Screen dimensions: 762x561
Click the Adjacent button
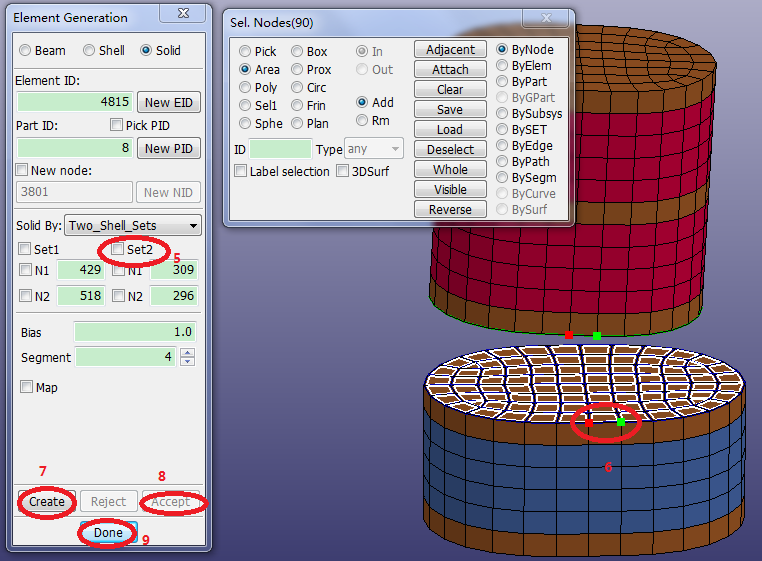(x=450, y=50)
